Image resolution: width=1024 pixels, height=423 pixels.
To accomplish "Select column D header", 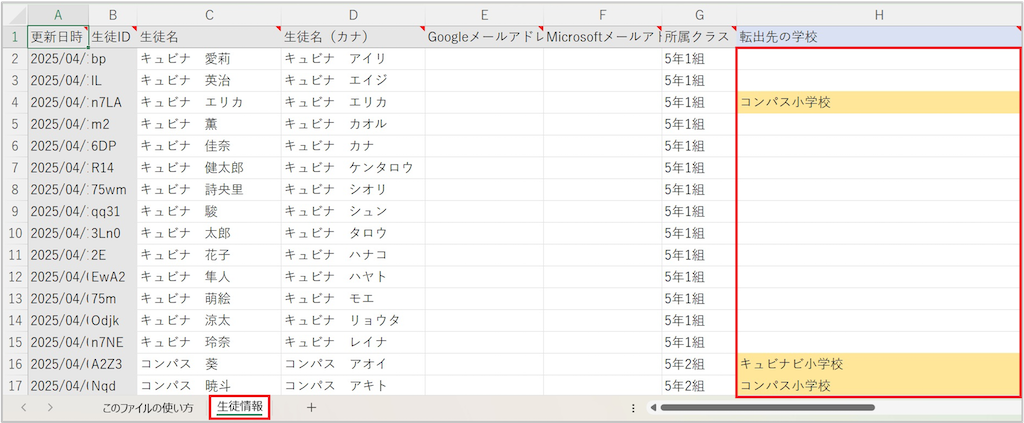I will tap(353, 15).
